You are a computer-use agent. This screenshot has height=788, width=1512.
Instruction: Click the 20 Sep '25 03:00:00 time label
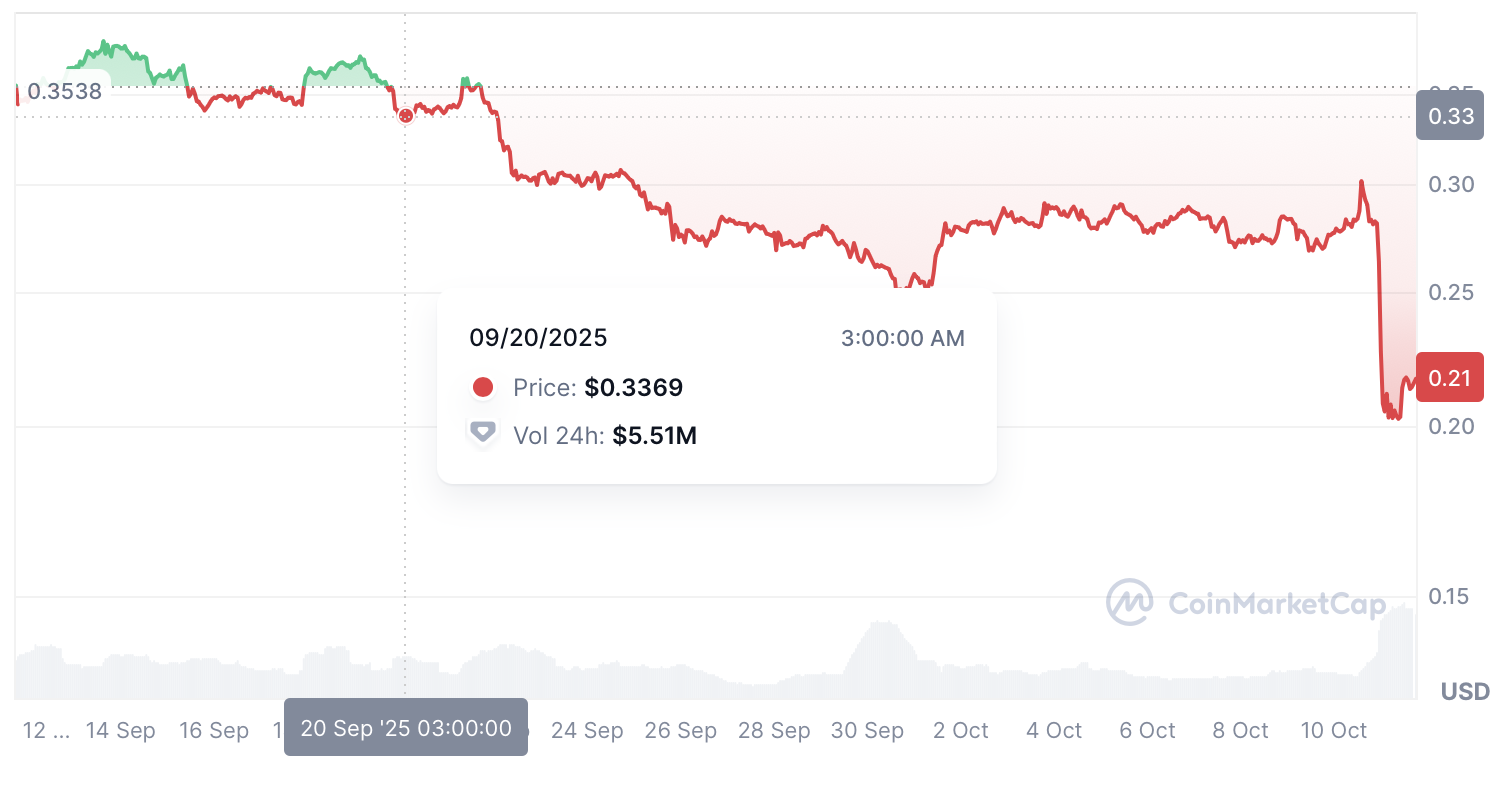(406, 728)
